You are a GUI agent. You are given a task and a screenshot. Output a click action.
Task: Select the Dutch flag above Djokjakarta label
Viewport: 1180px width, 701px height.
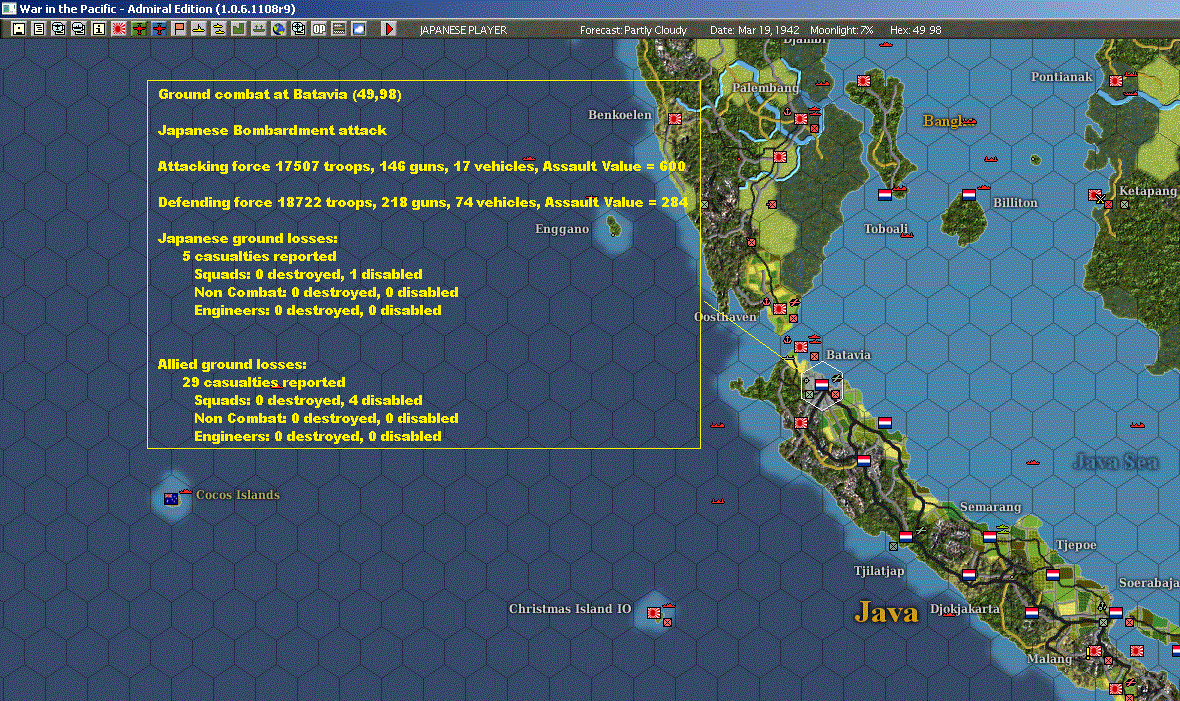pyautogui.click(x=969, y=575)
